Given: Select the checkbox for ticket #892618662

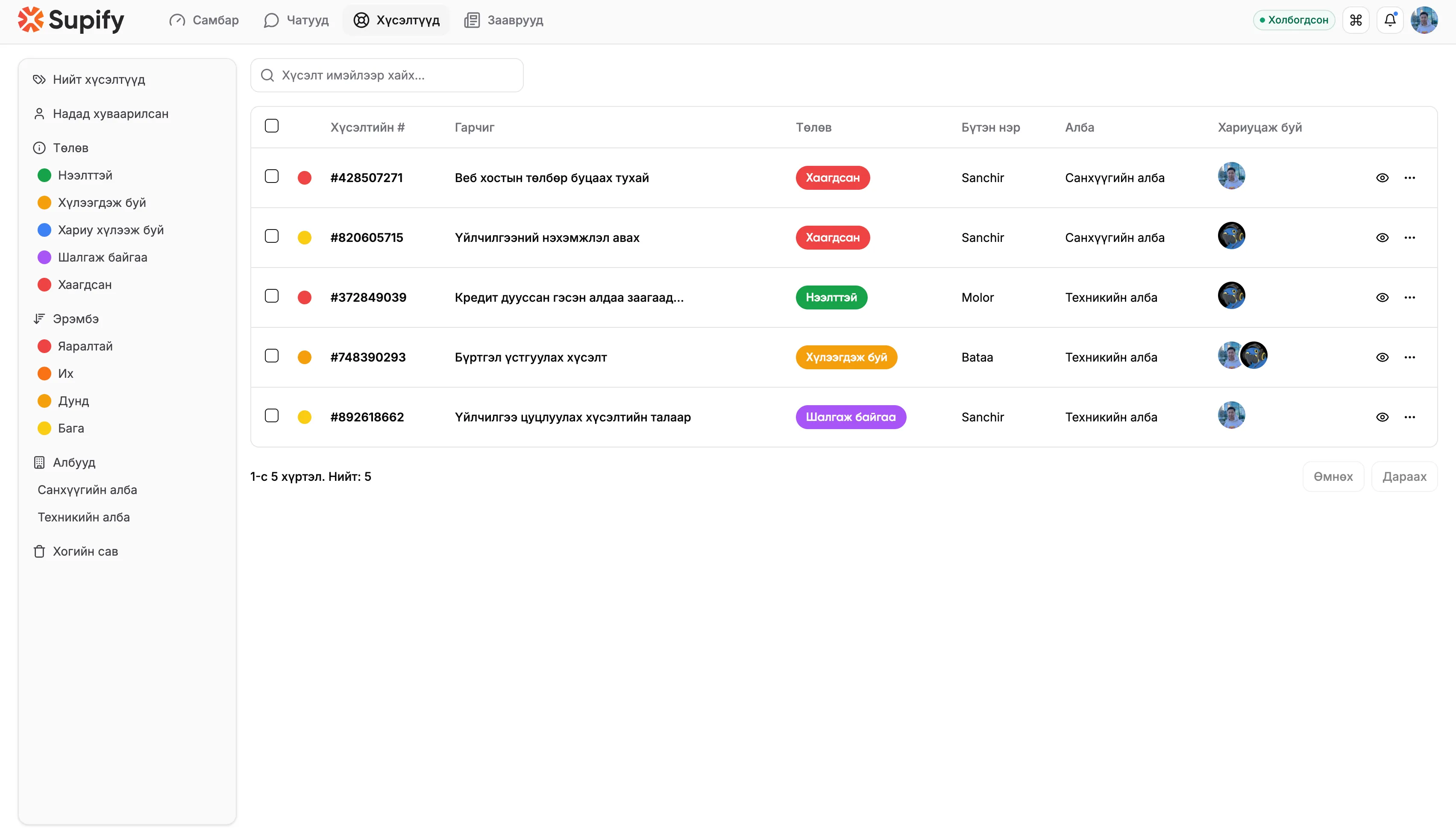Looking at the screenshot, I should tap(271, 416).
